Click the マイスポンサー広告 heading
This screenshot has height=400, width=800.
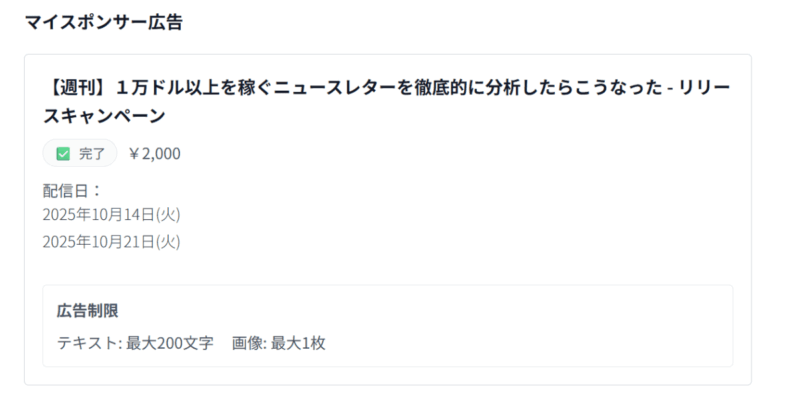point(103,21)
